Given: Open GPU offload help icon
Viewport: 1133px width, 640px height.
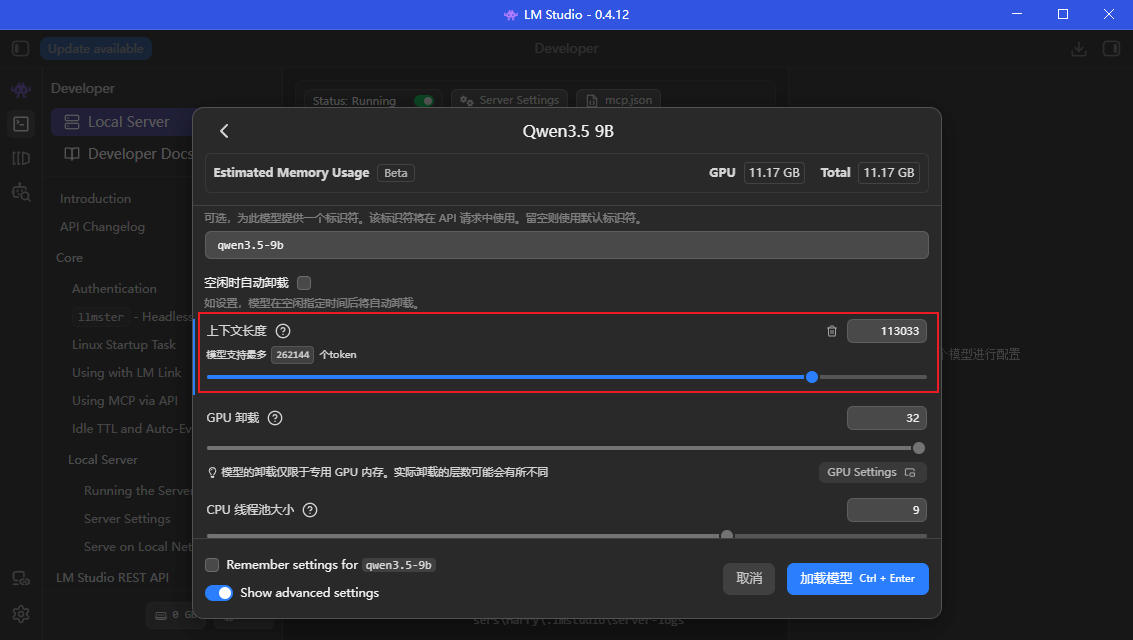Looking at the screenshot, I should 275,418.
